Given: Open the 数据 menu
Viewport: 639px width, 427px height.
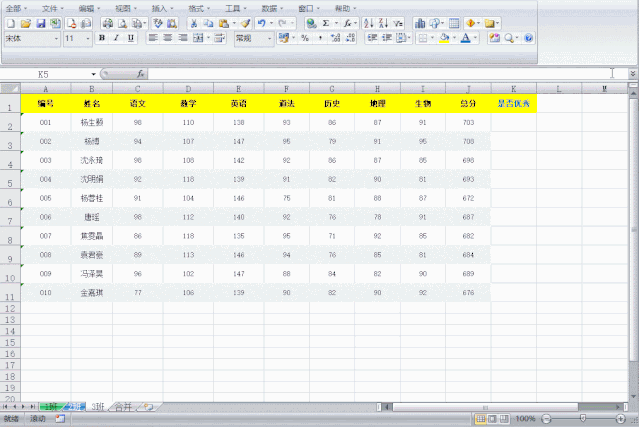Looking at the screenshot, I should click(x=272, y=9).
